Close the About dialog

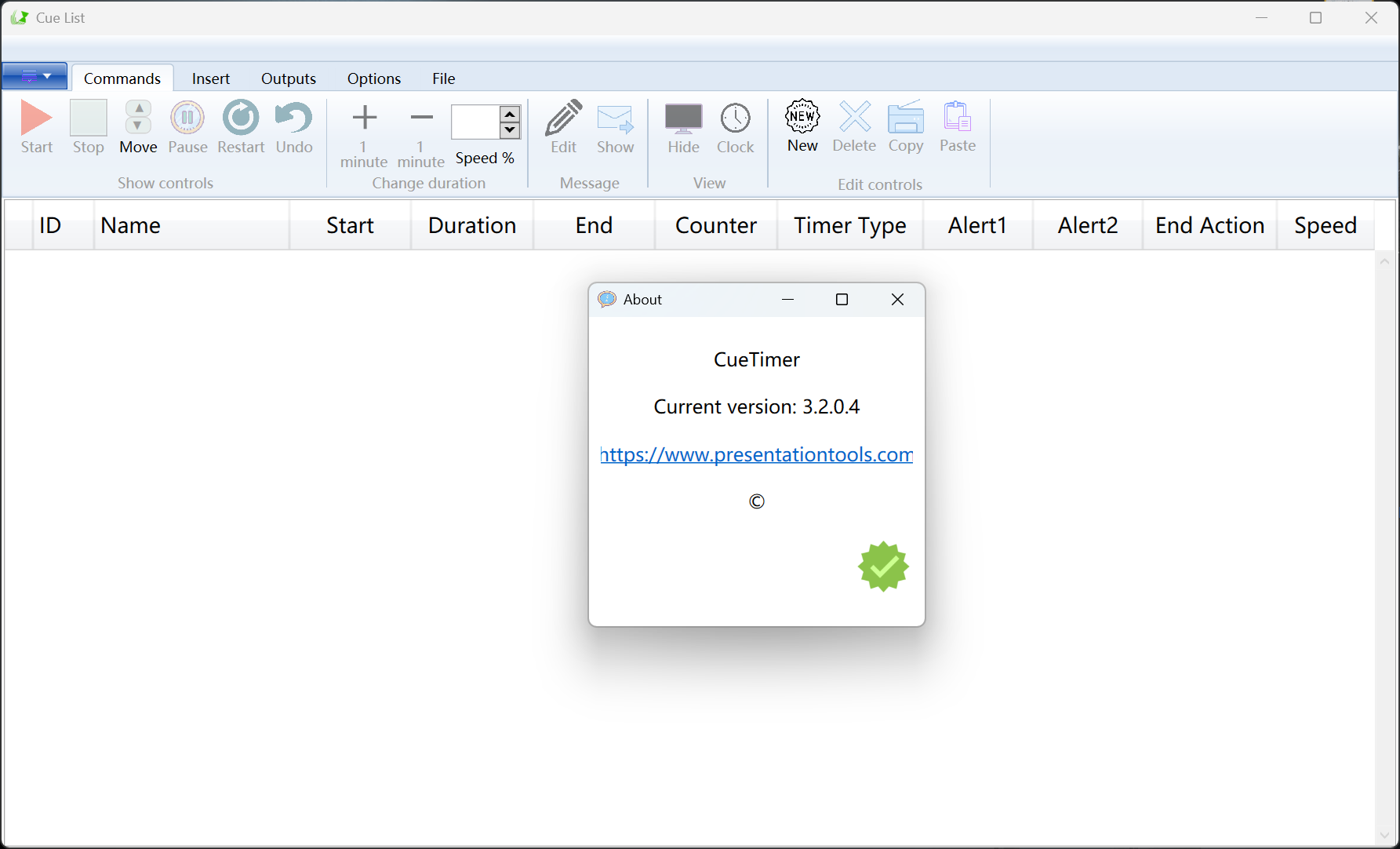(897, 299)
